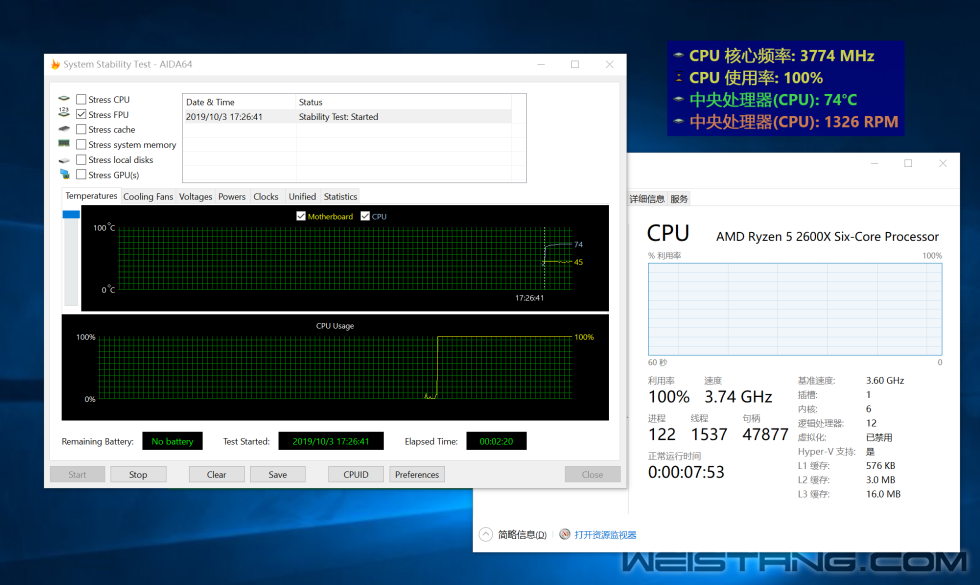
Task: Select the Stability Test: Started log row
Action: pyautogui.click(x=348, y=117)
